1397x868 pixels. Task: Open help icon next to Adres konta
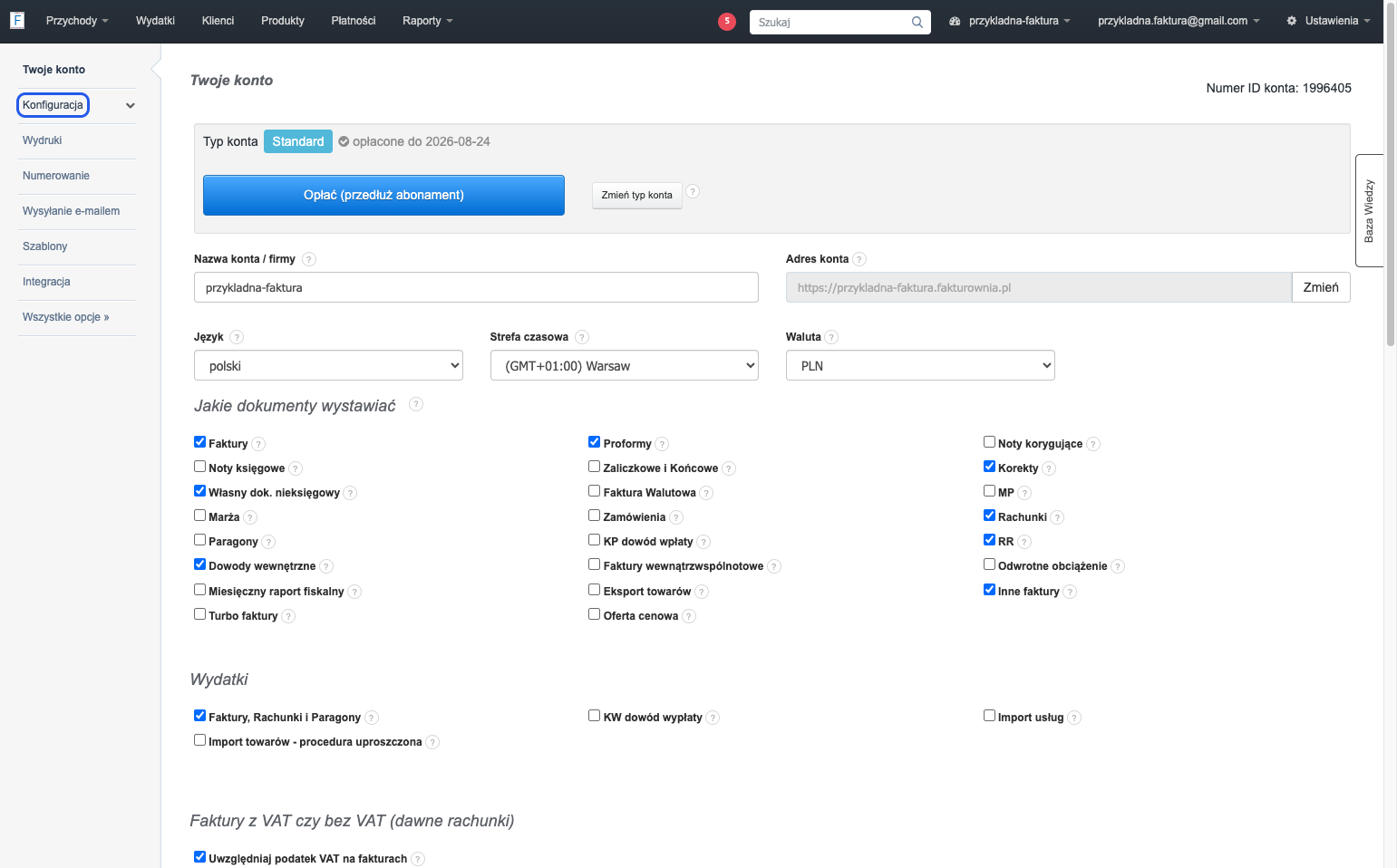(x=859, y=259)
